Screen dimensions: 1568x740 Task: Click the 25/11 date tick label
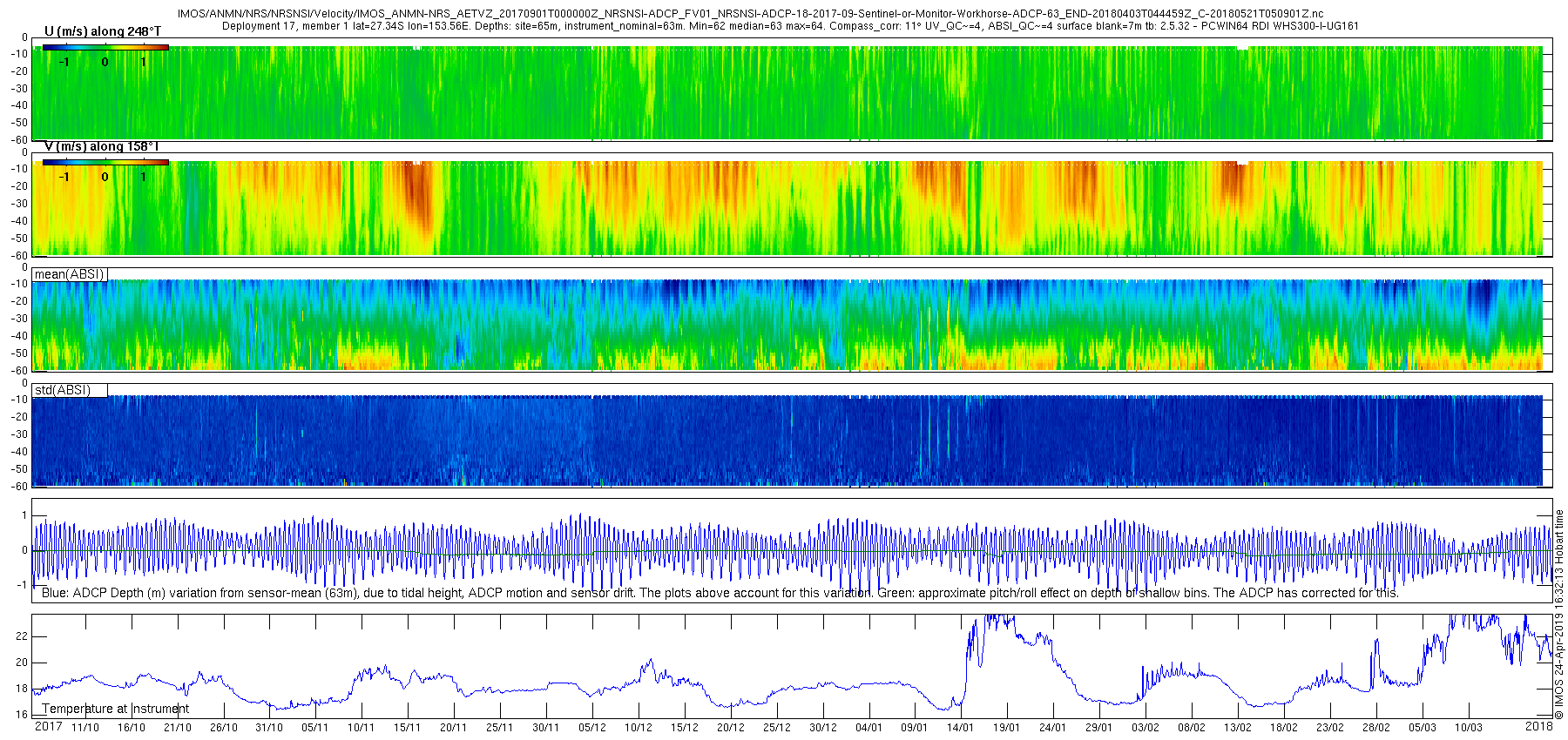point(500,728)
